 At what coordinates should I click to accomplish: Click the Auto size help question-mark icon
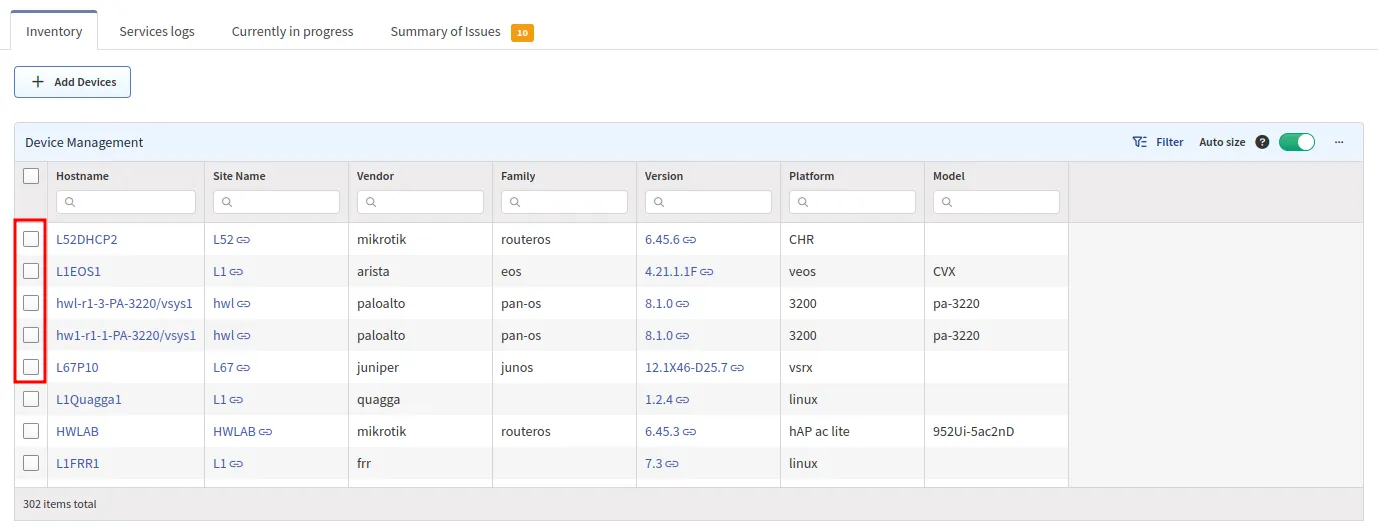pyautogui.click(x=1262, y=142)
